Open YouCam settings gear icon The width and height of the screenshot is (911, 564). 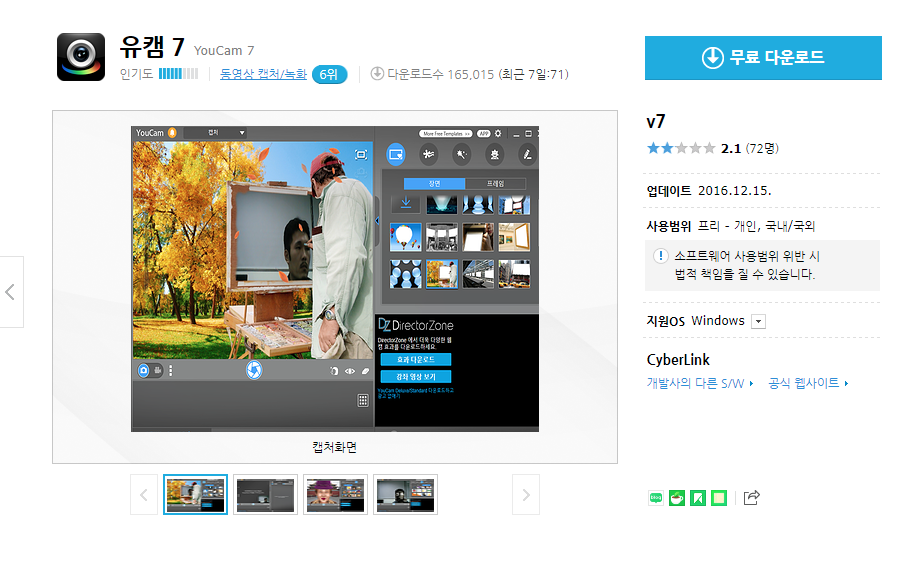(x=498, y=134)
